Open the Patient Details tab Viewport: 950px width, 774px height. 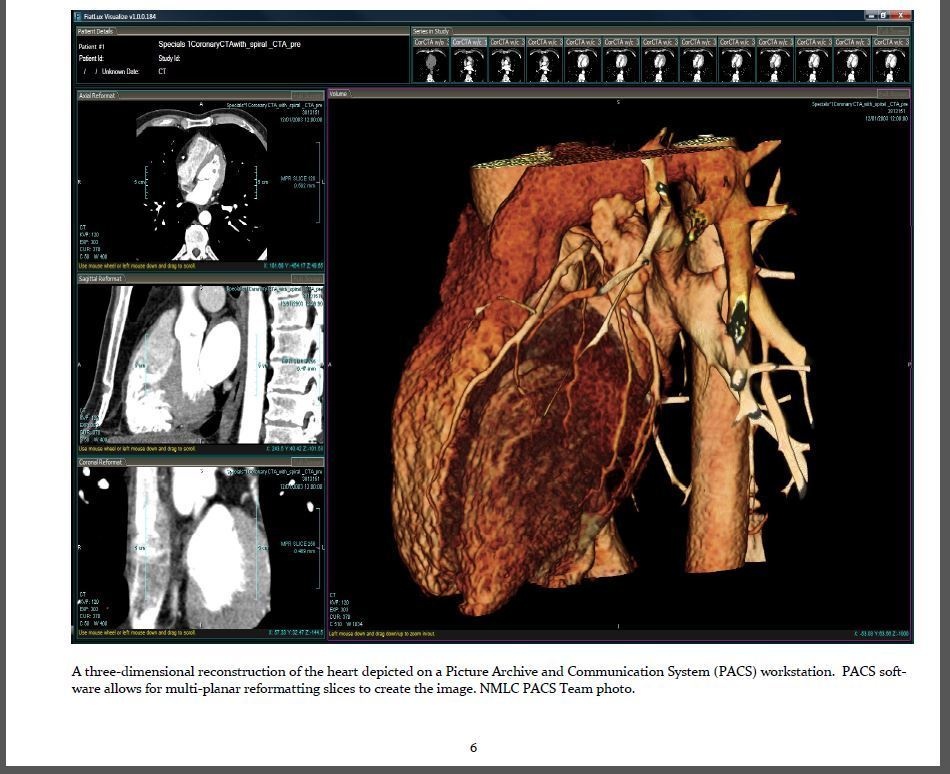coord(96,31)
